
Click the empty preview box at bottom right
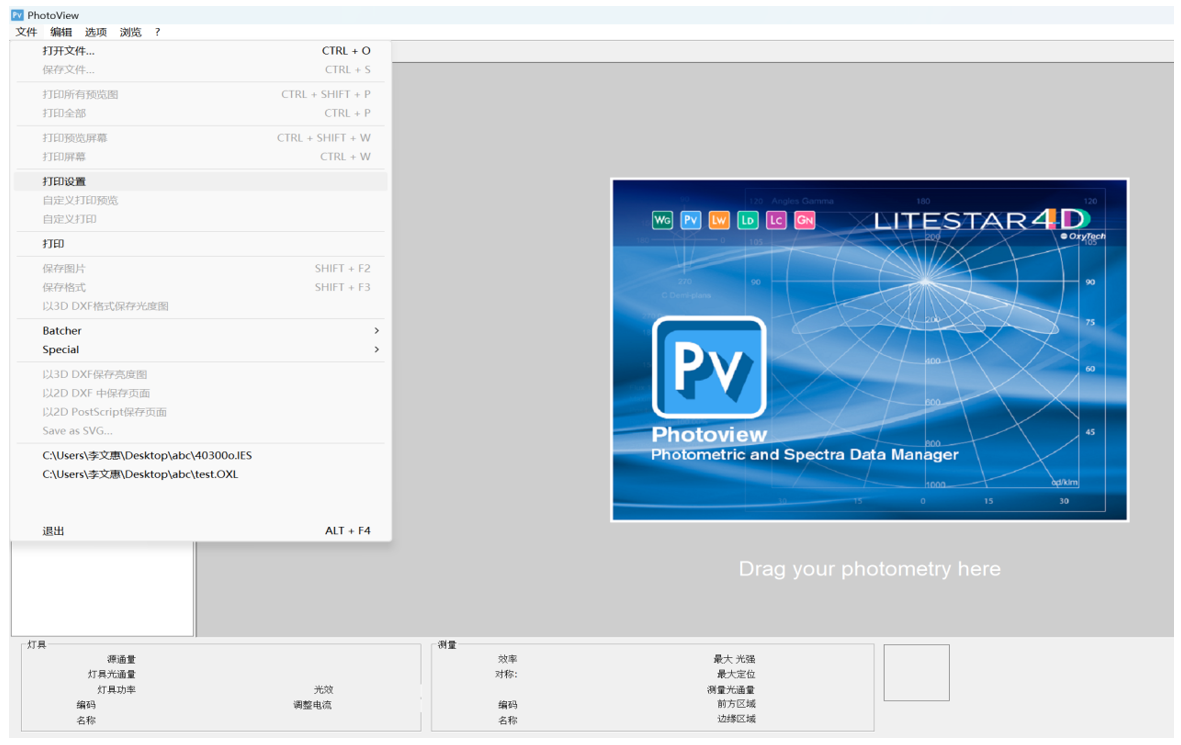[x=916, y=673]
